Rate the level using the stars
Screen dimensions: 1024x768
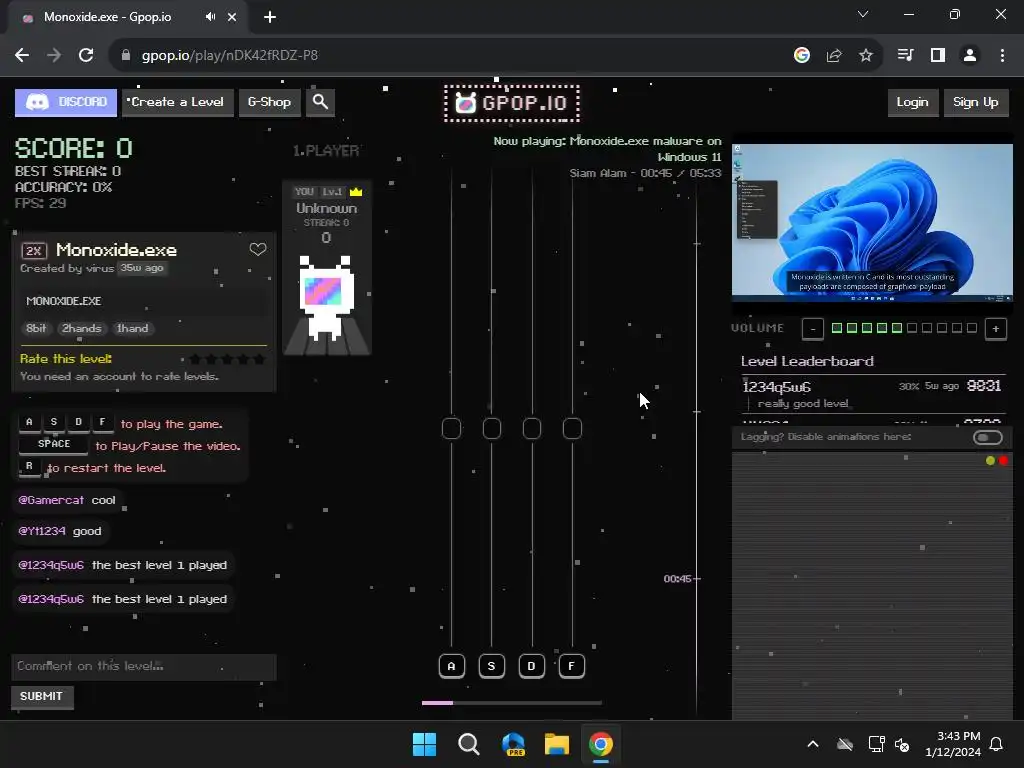[227, 359]
